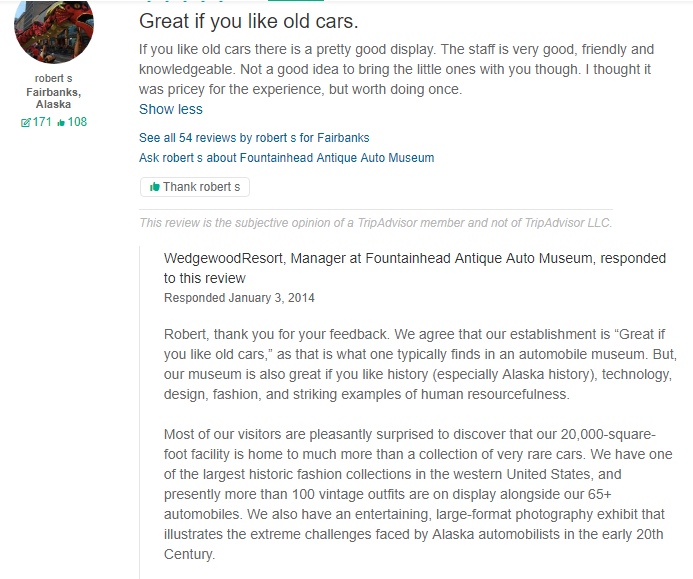Collapse the review with Show less
Image resolution: width=693 pixels, height=579 pixels.
(x=171, y=109)
